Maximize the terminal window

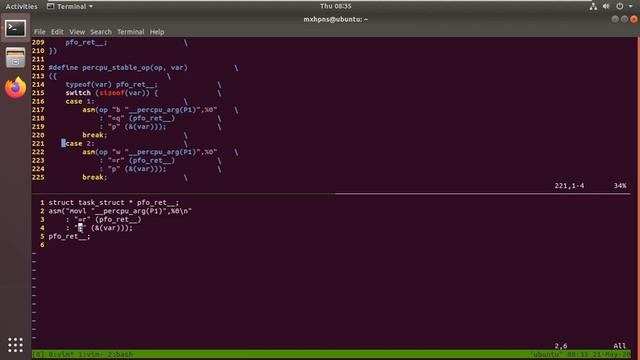tap(624, 19)
